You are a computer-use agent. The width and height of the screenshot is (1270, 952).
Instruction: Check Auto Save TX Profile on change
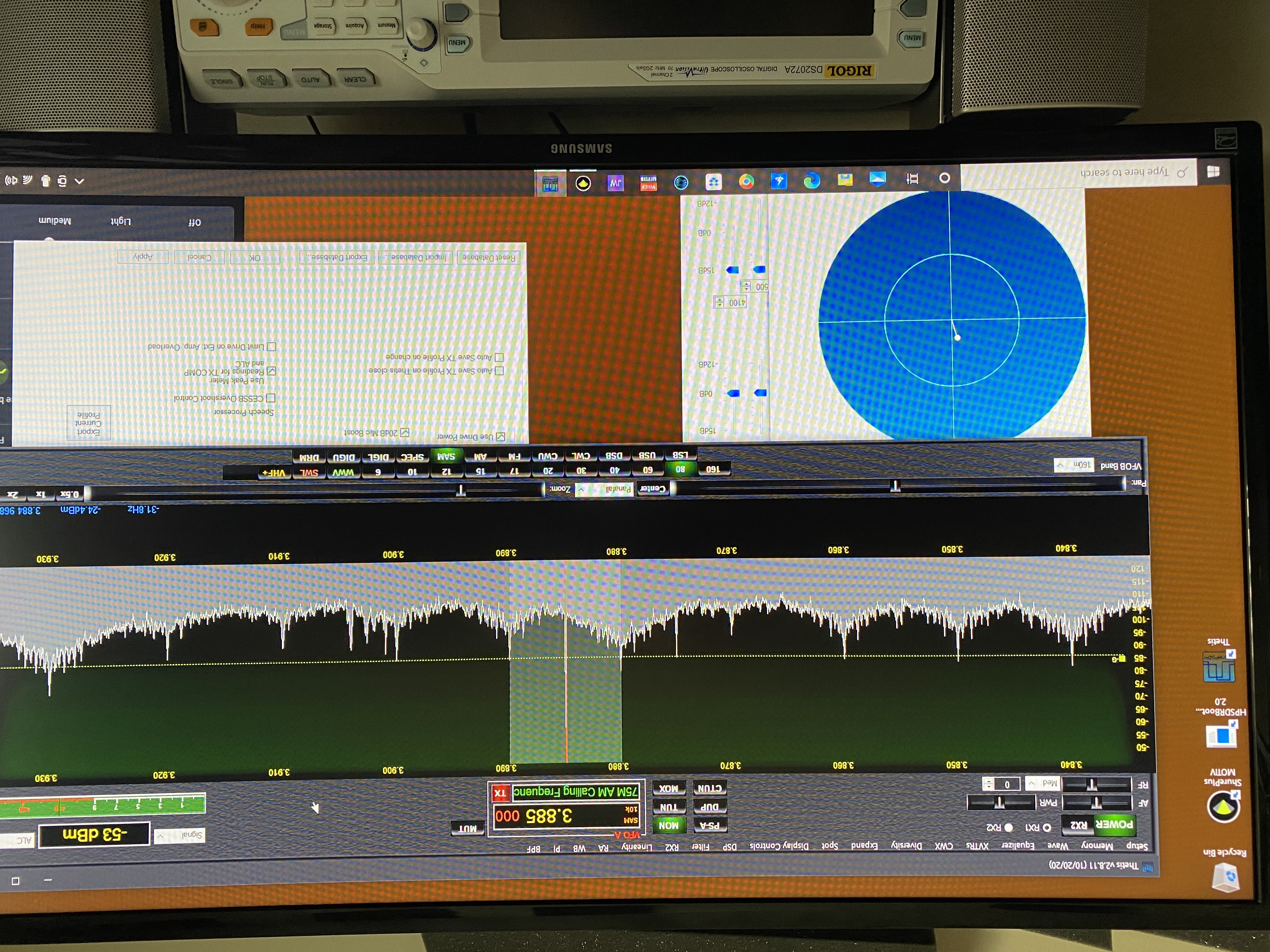pos(499,358)
